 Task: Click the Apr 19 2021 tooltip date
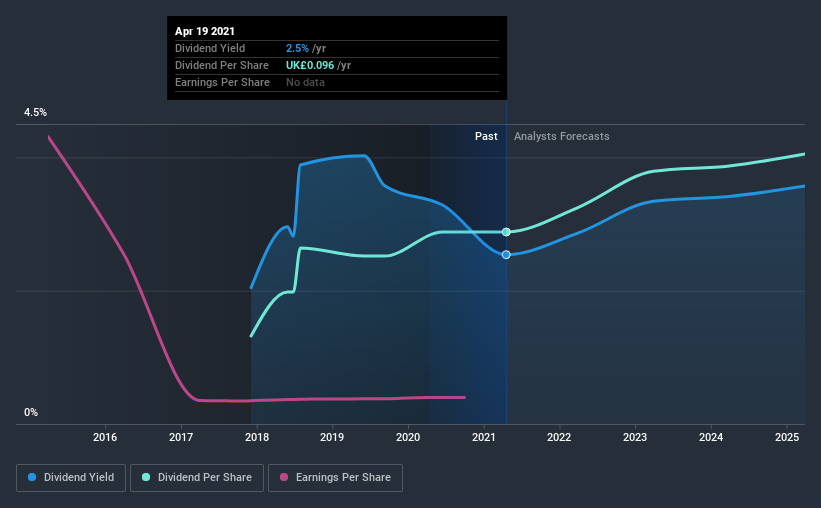point(205,31)
